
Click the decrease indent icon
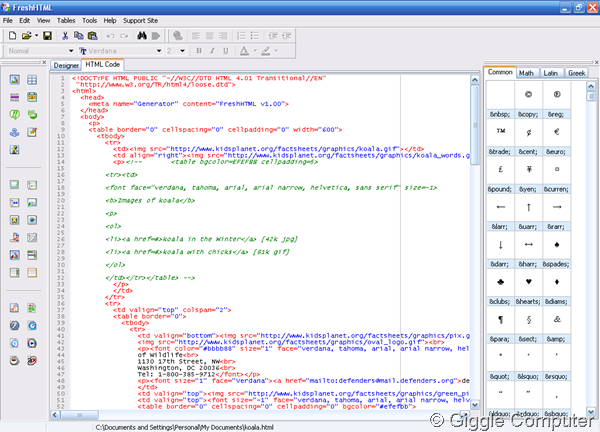coord(273,36)
